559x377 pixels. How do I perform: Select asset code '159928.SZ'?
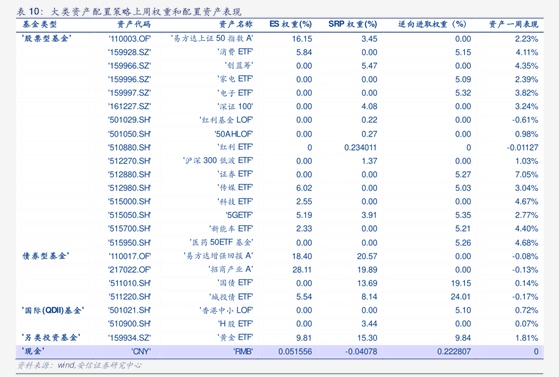coord(129,52)
